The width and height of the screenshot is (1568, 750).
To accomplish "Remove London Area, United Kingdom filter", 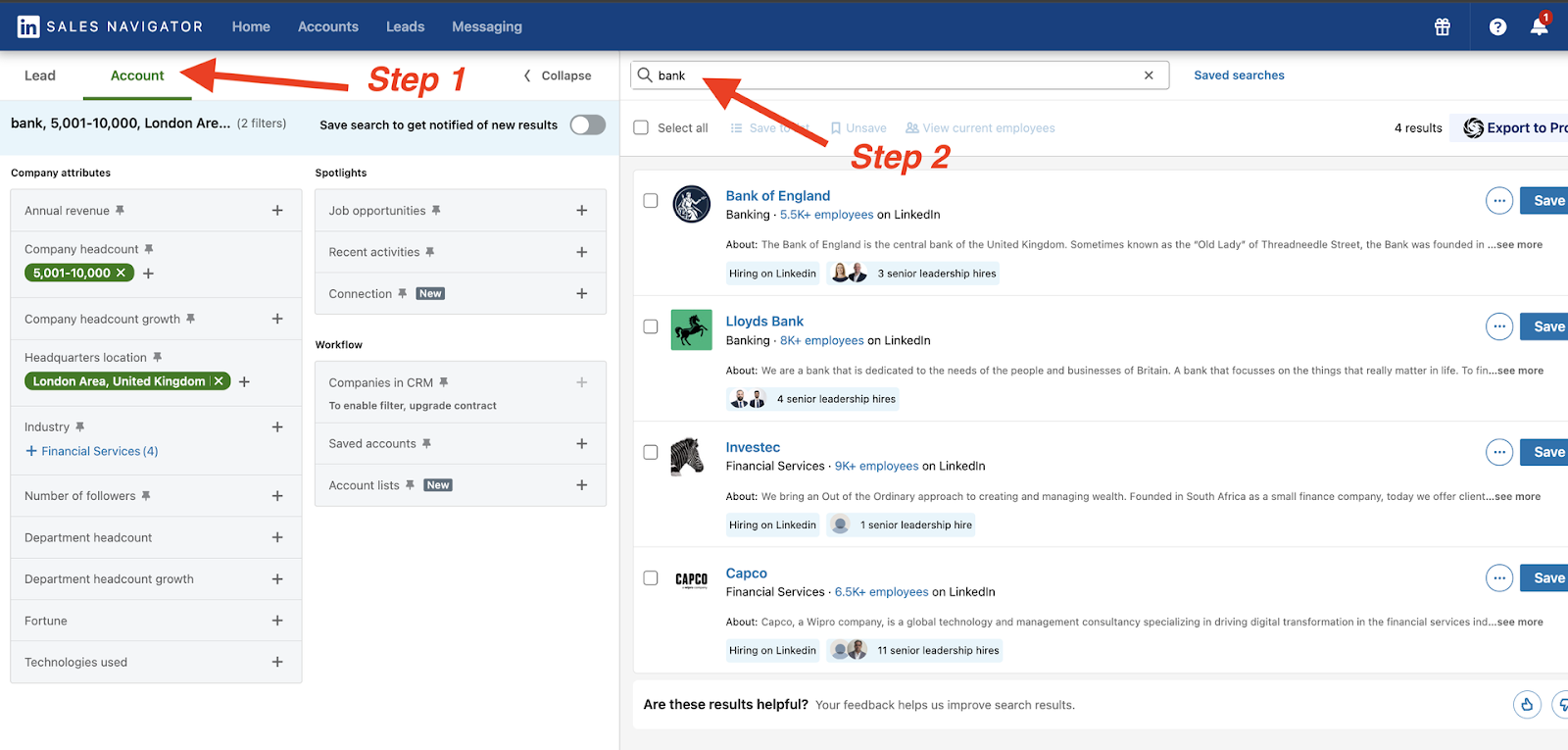I will point(219,381).
